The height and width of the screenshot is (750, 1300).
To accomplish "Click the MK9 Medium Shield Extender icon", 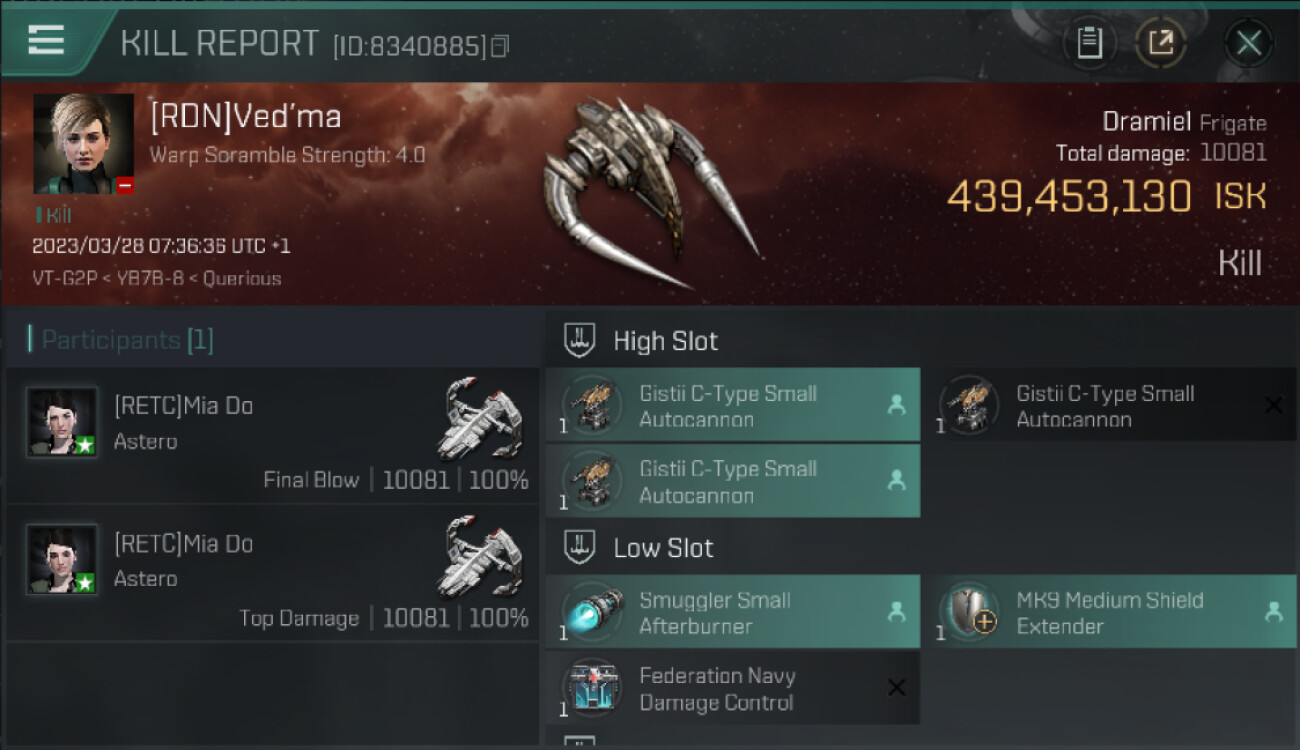I will pos(969,612).
